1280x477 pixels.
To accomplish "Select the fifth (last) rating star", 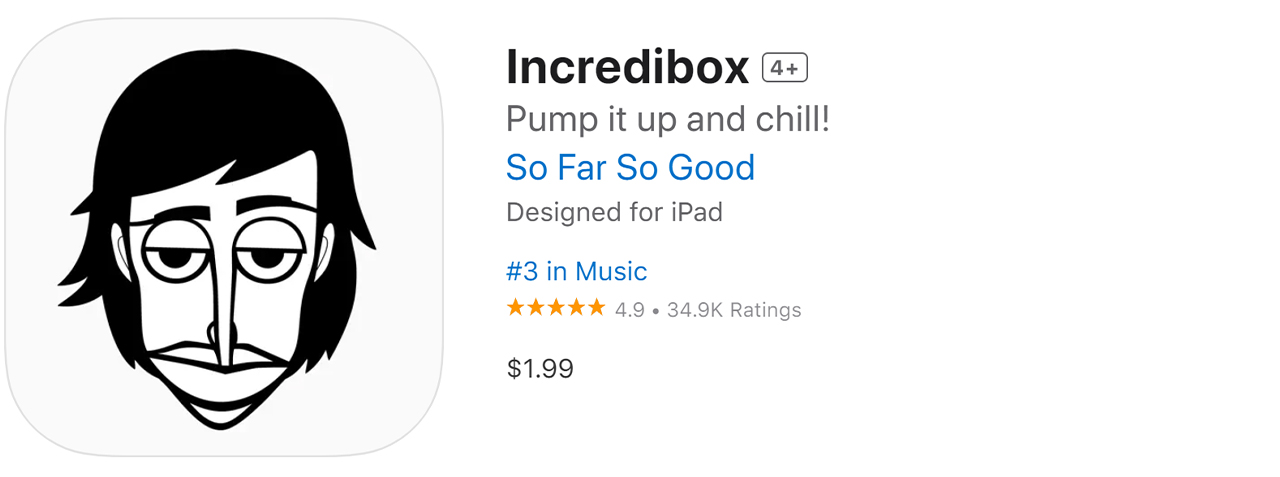I will tap(596, 308).
